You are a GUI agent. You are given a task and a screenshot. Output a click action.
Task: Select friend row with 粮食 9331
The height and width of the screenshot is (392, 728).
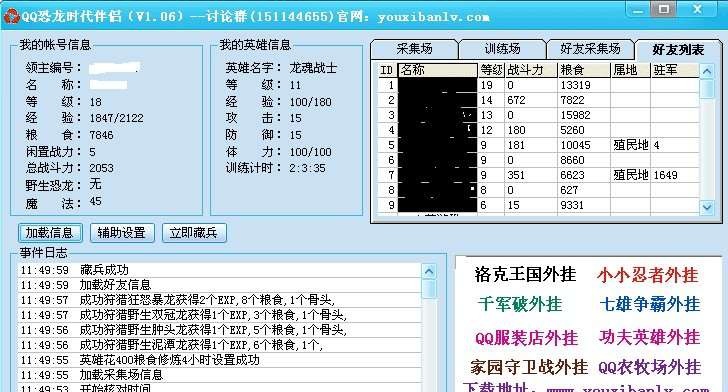click(x=539, y=205)
